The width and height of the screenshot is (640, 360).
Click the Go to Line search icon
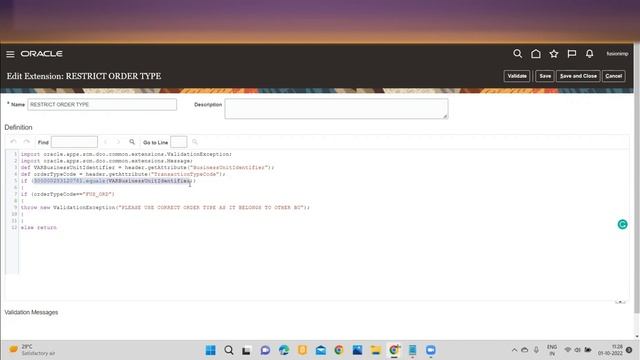195,142
